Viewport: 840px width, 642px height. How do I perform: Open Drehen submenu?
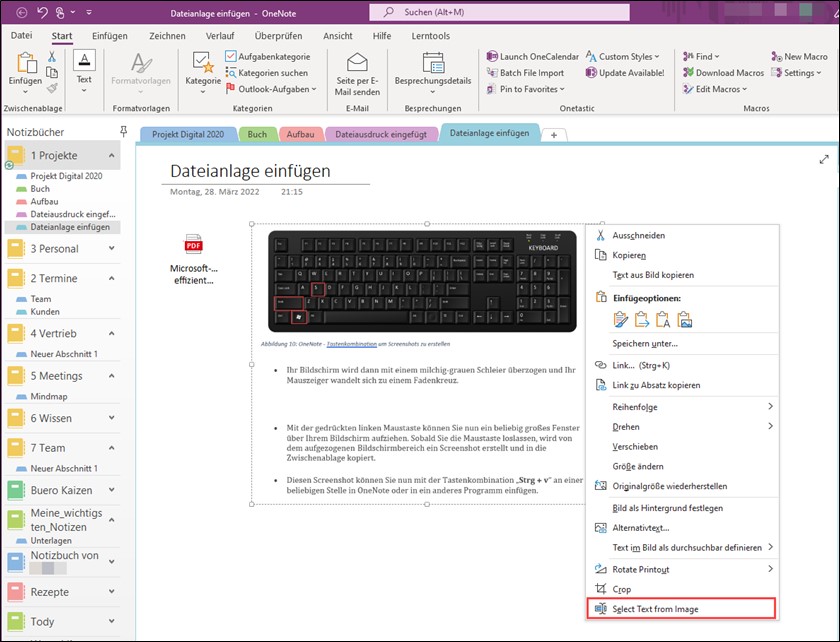coord(682,427)
